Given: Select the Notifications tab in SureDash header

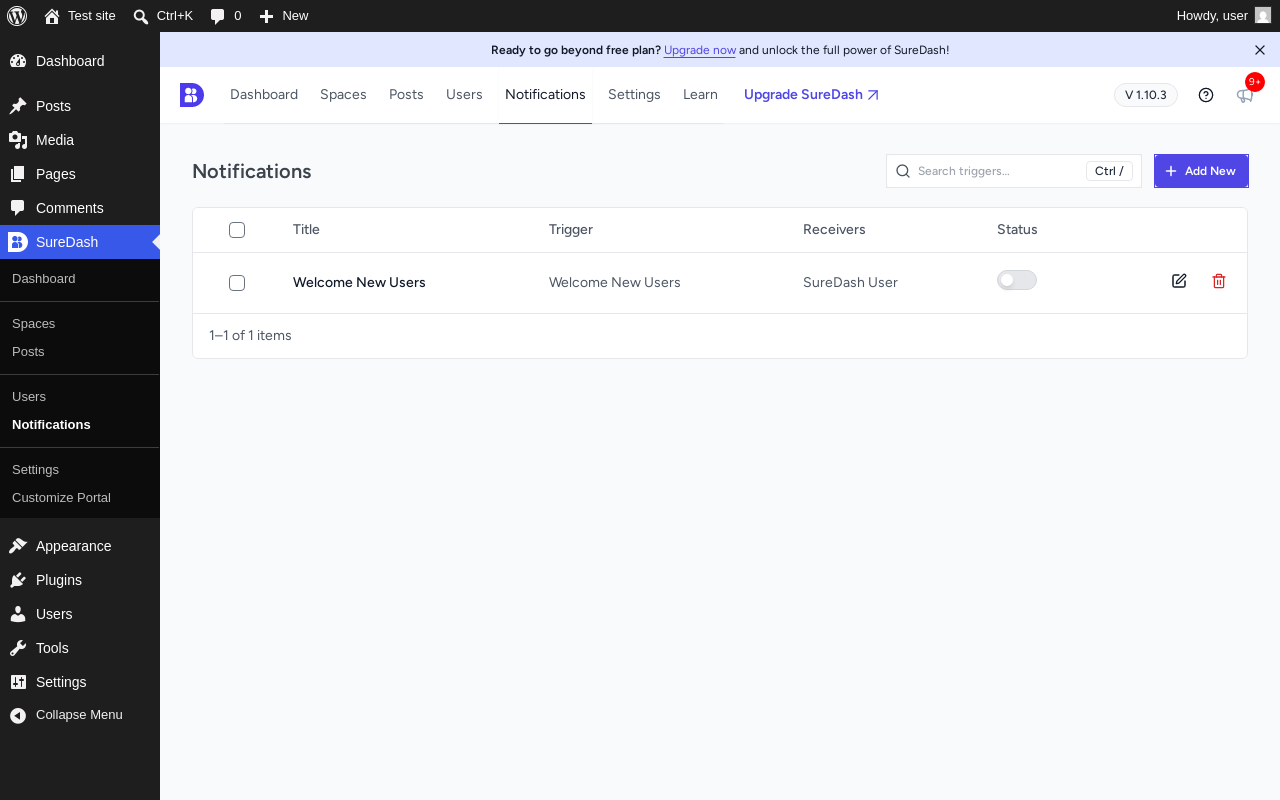Looking at the screenshot, I should coord(545,95).
